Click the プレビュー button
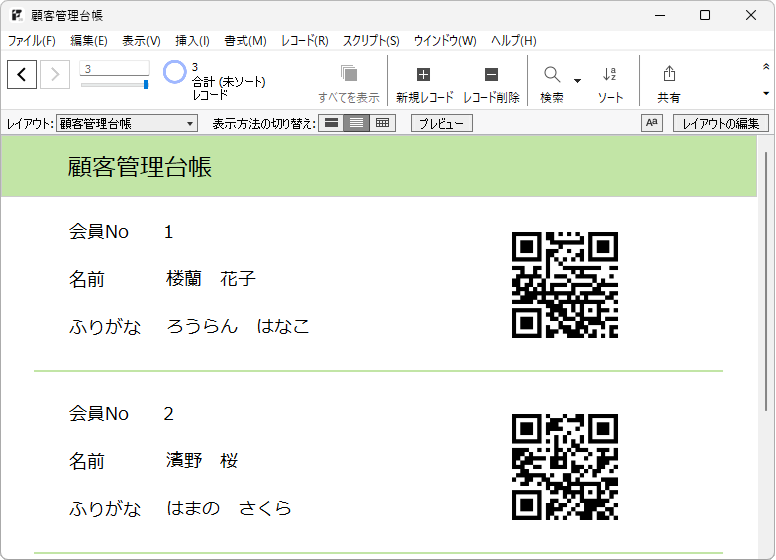The width and height of the screenshot is (776, 560). pos(441,123)
